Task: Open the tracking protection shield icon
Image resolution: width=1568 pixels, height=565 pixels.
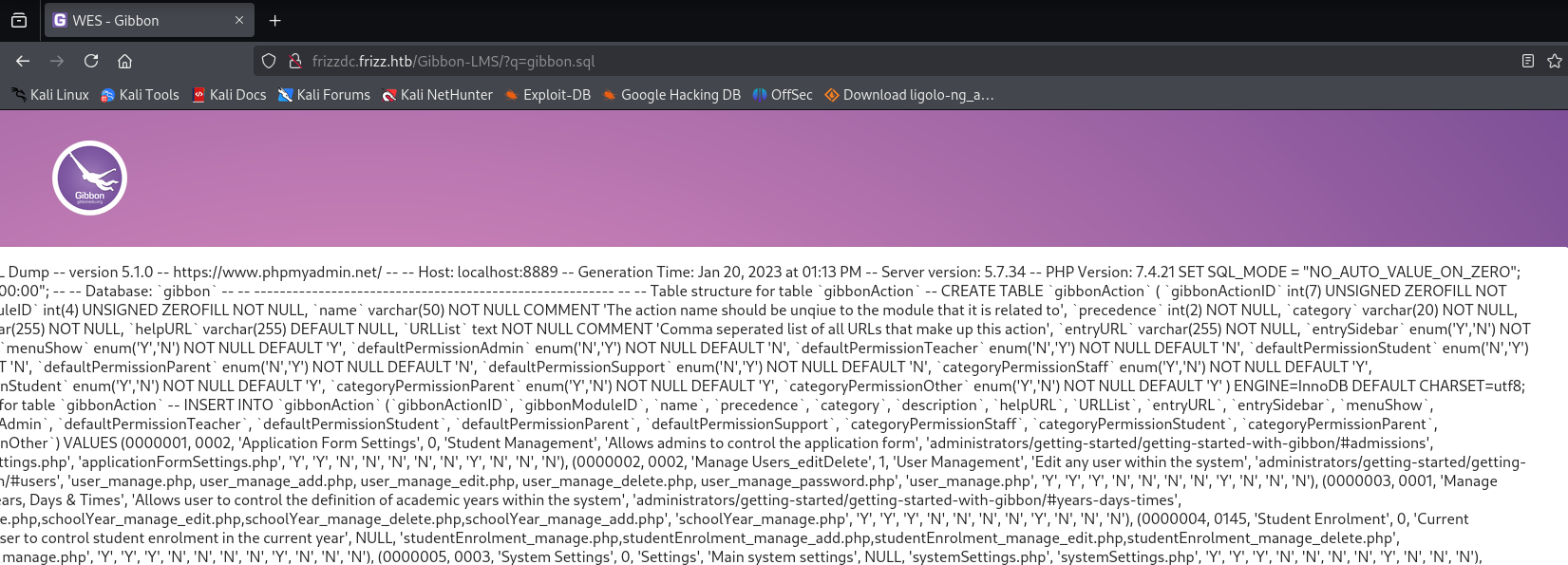Action: [x=269, y=61]
